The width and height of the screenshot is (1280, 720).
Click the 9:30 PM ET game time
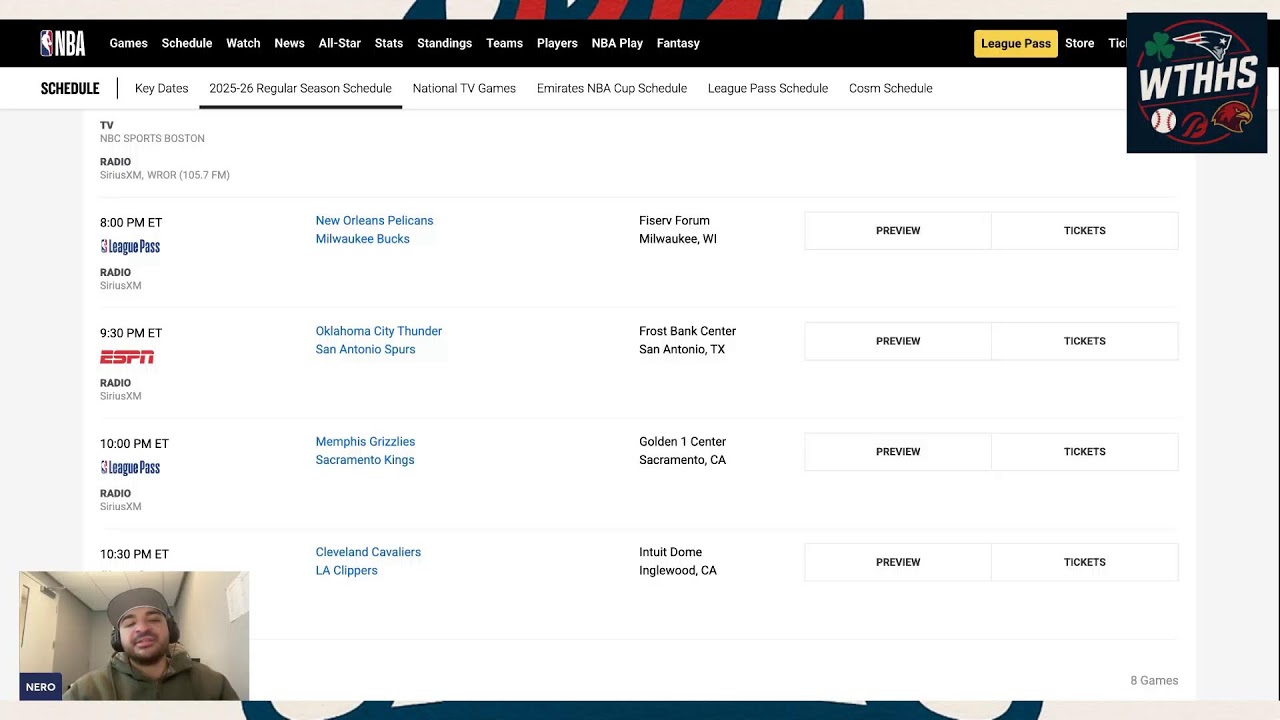pyautogui.click(x=131, y=333)
